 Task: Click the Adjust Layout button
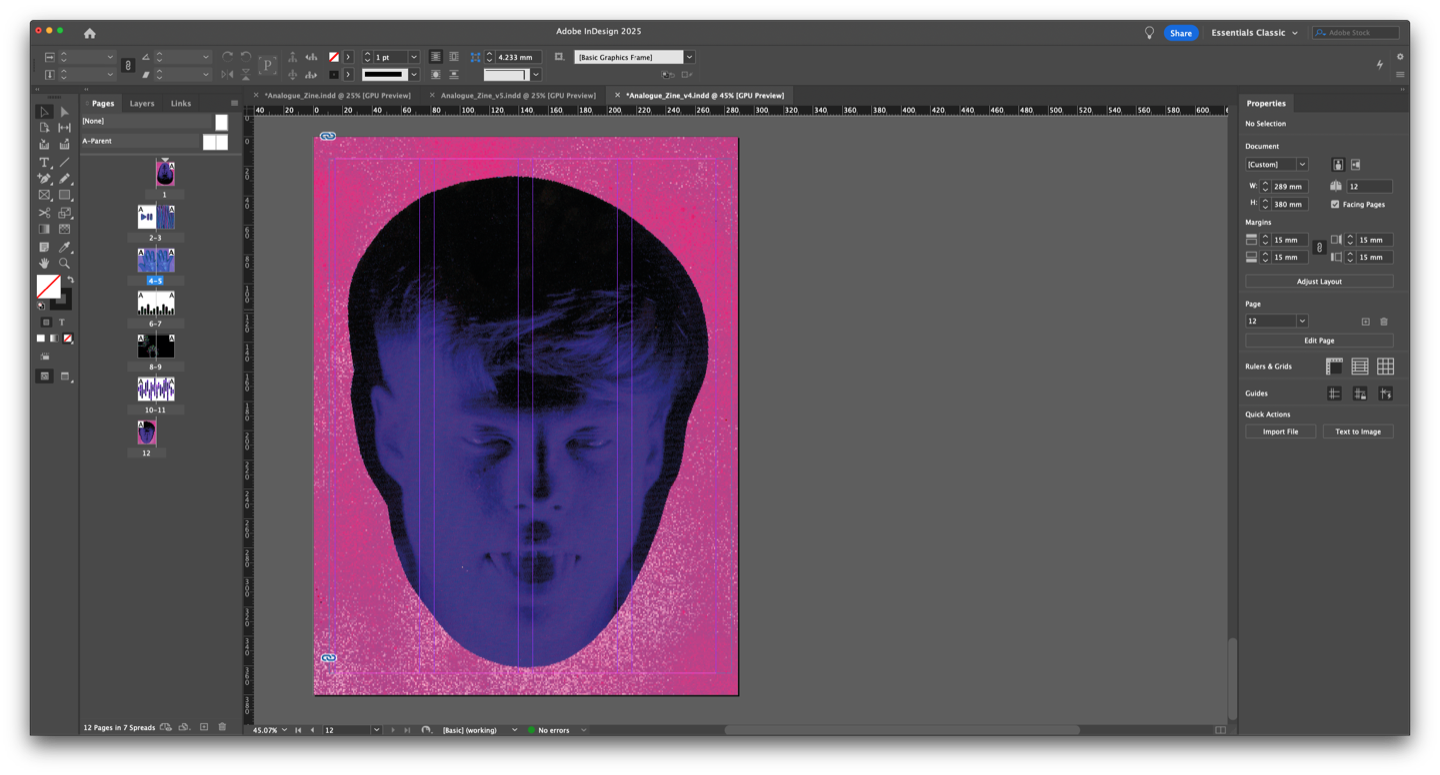pos(1319,282)
